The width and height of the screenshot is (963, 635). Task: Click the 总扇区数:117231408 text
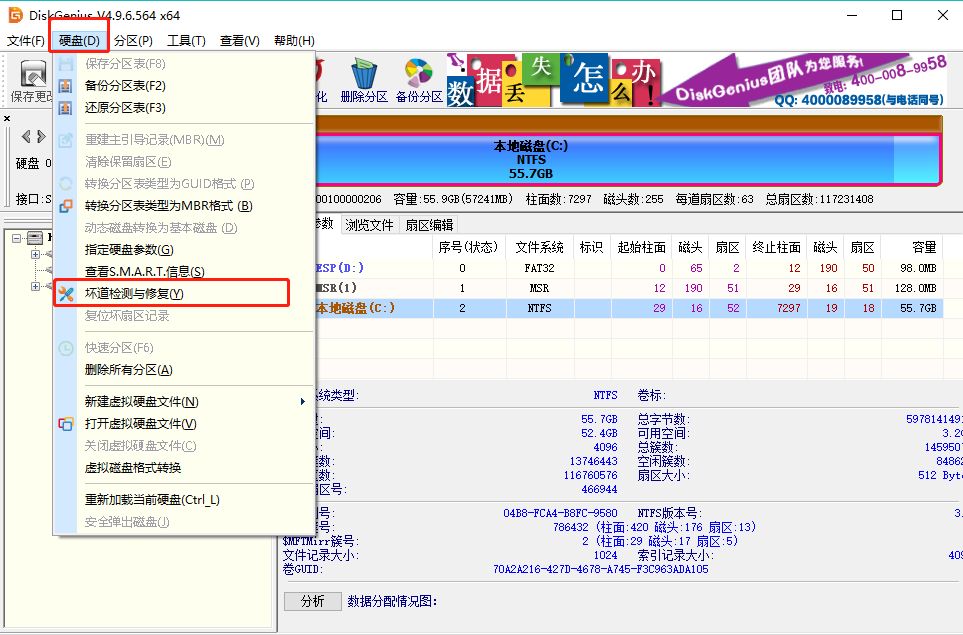pyautogui.click(x=819, y=199)
